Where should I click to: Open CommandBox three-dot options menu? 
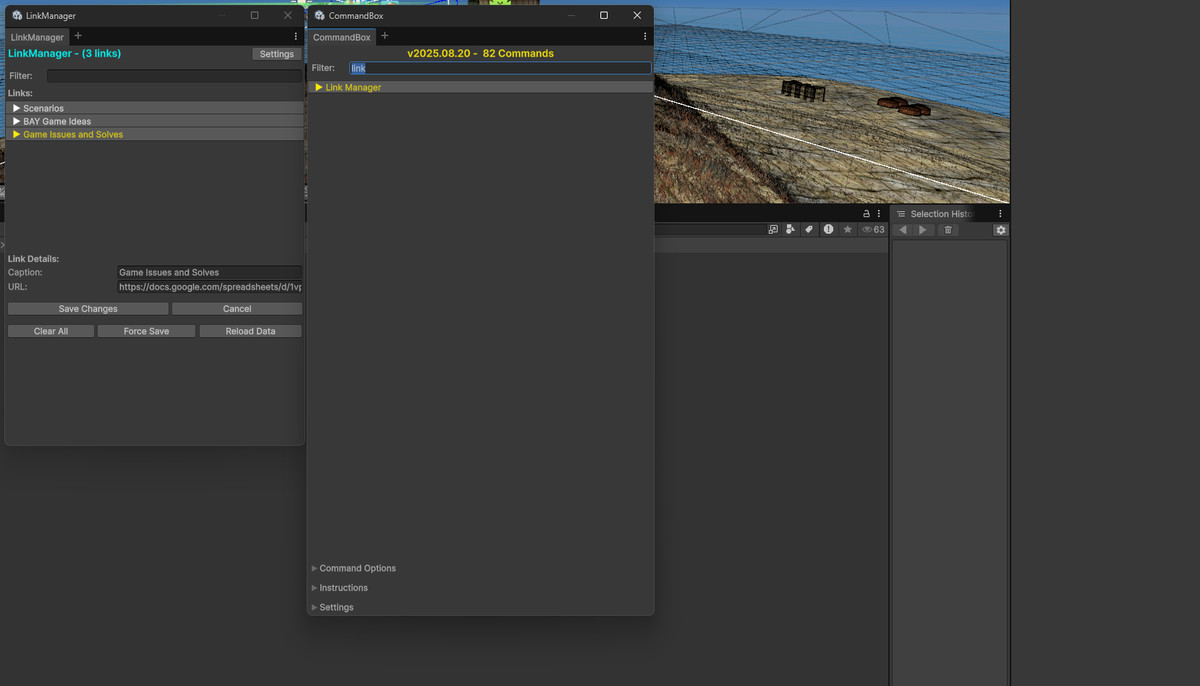[x=644, y=37]
